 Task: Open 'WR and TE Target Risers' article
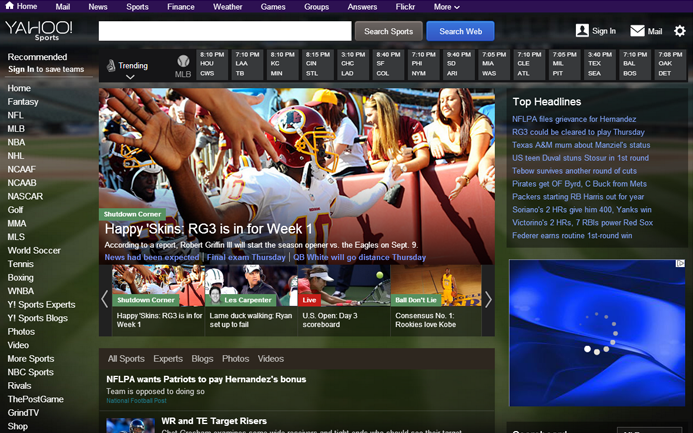214,421
